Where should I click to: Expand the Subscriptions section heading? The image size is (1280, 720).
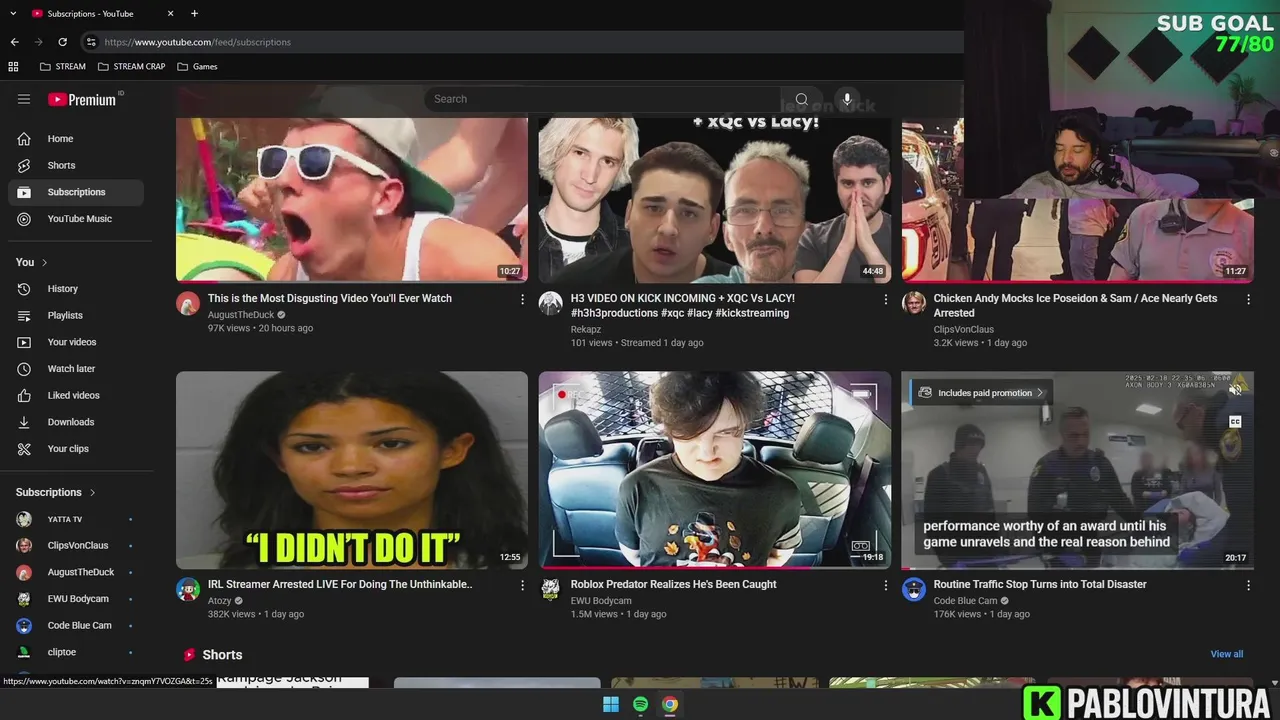click(x=56, y=493)
